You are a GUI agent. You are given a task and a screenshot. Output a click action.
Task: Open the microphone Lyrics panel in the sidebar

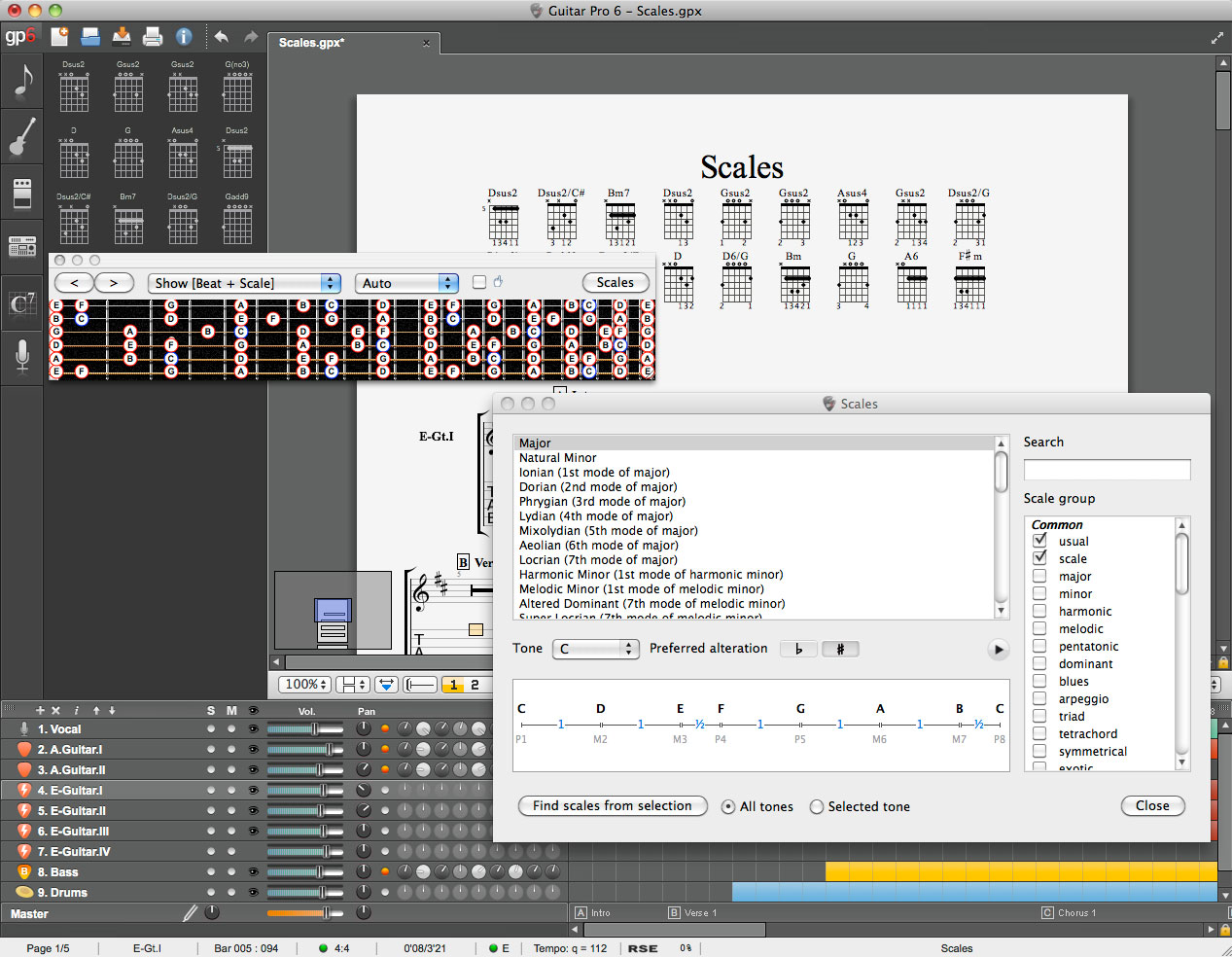(21, 357)
